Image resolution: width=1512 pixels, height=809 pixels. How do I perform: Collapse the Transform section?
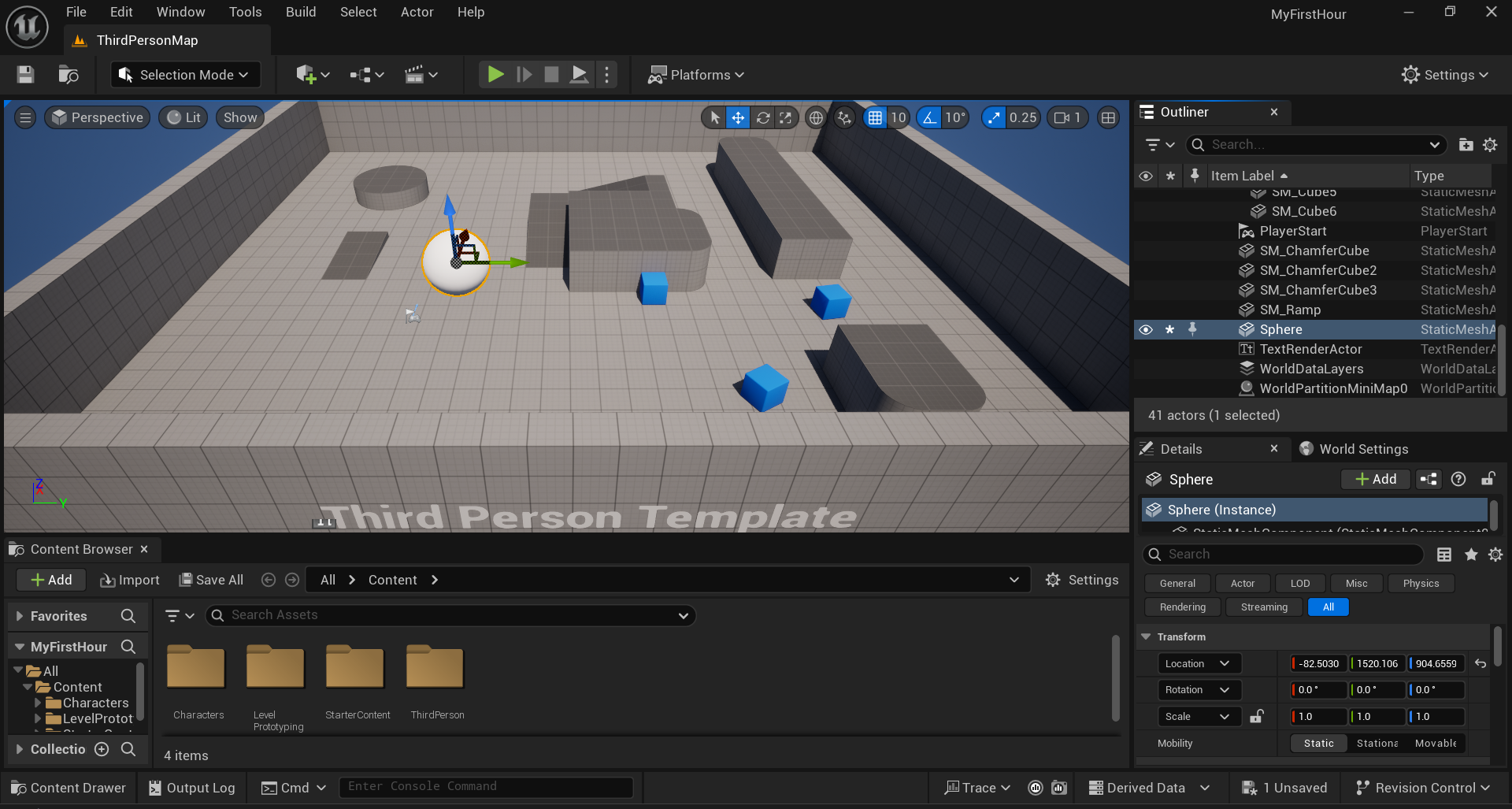point(1147,636)
